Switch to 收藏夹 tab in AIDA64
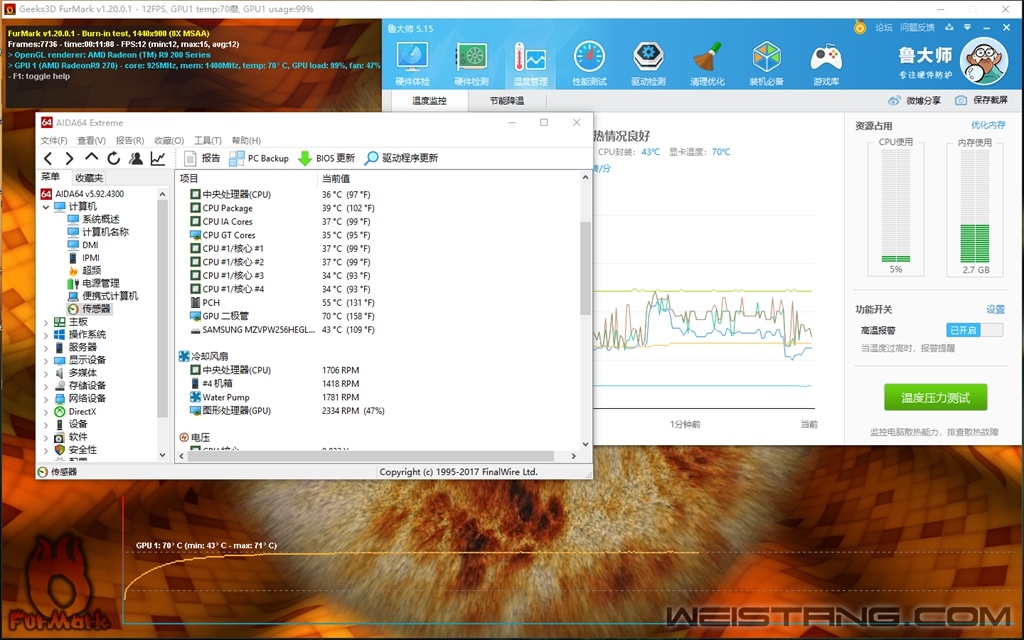This screenshot has height=640, width=1024. point(89,178)
